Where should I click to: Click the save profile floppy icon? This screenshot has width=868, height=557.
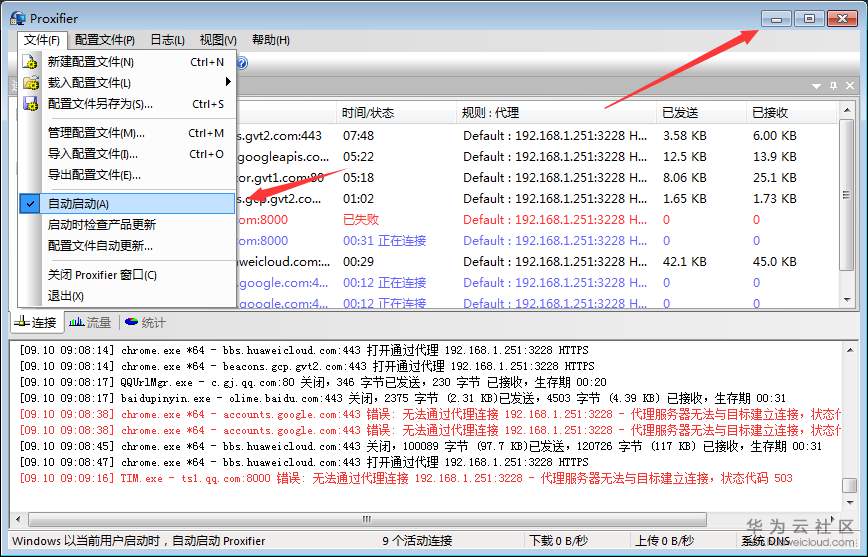coord(31,104)
